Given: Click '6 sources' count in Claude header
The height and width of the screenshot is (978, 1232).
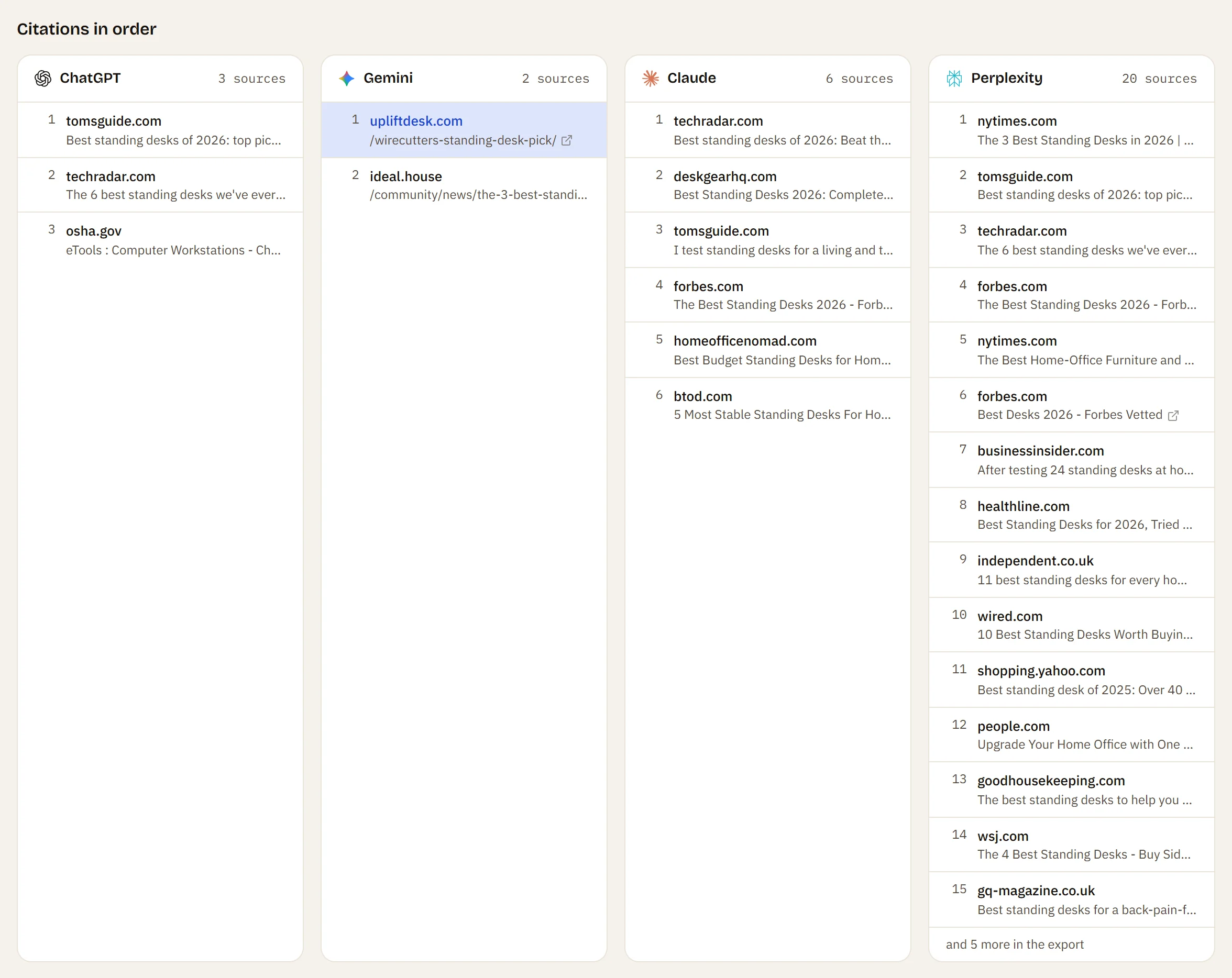Looking at the screenshot, I should 859,79.
